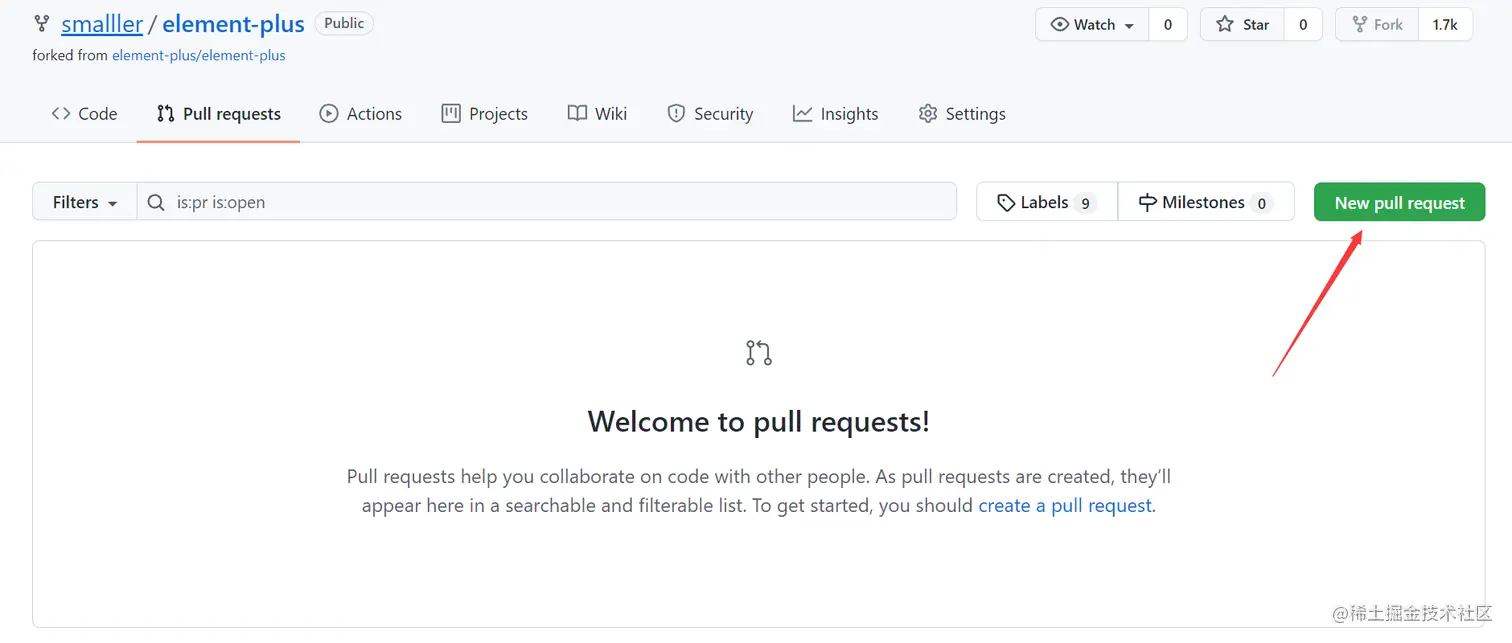
Task: Click the Welcome to pull requests! heading
Action: pyautogui.click(x=759, y=422)
